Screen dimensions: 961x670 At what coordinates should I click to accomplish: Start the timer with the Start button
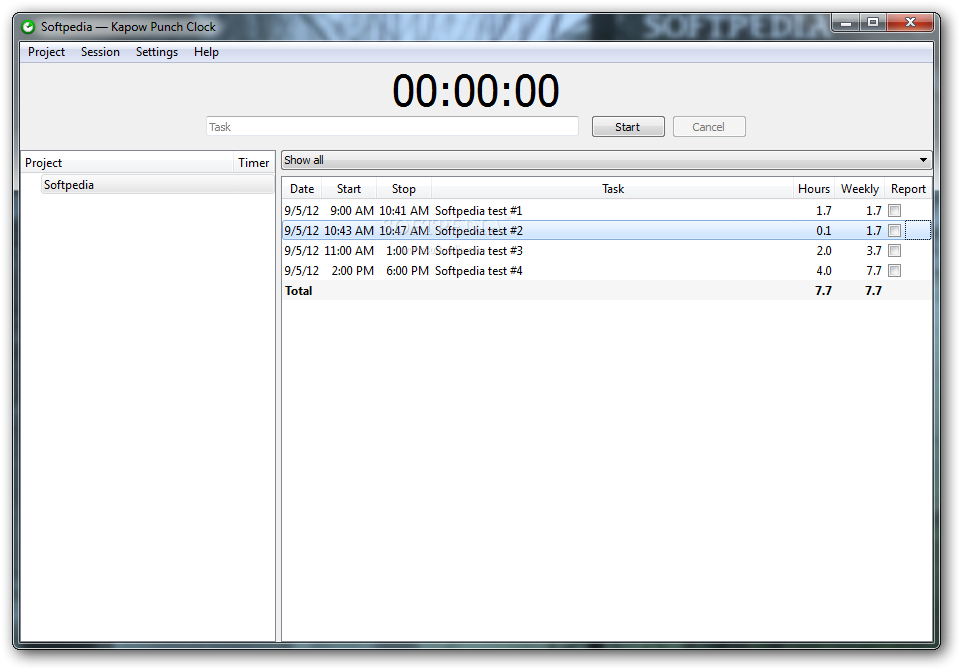click(x=628, y=127)
